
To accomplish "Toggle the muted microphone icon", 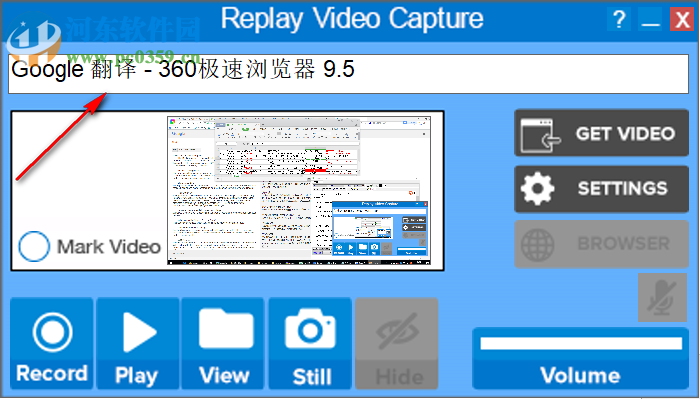I will 662,297.
